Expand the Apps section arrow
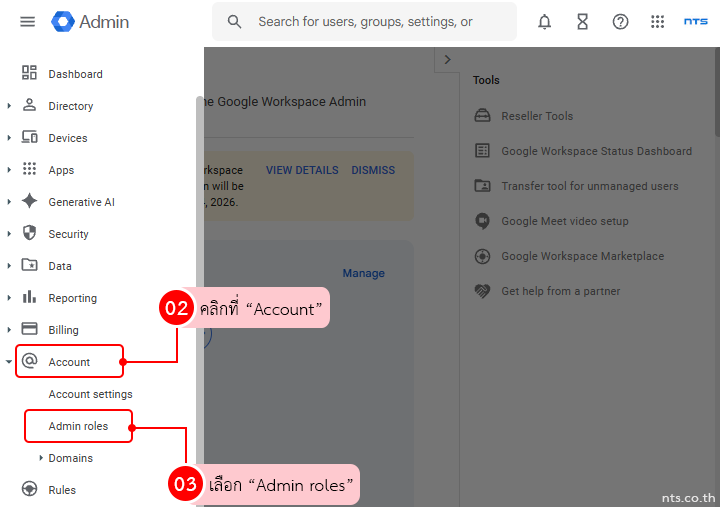 [9, 170]
